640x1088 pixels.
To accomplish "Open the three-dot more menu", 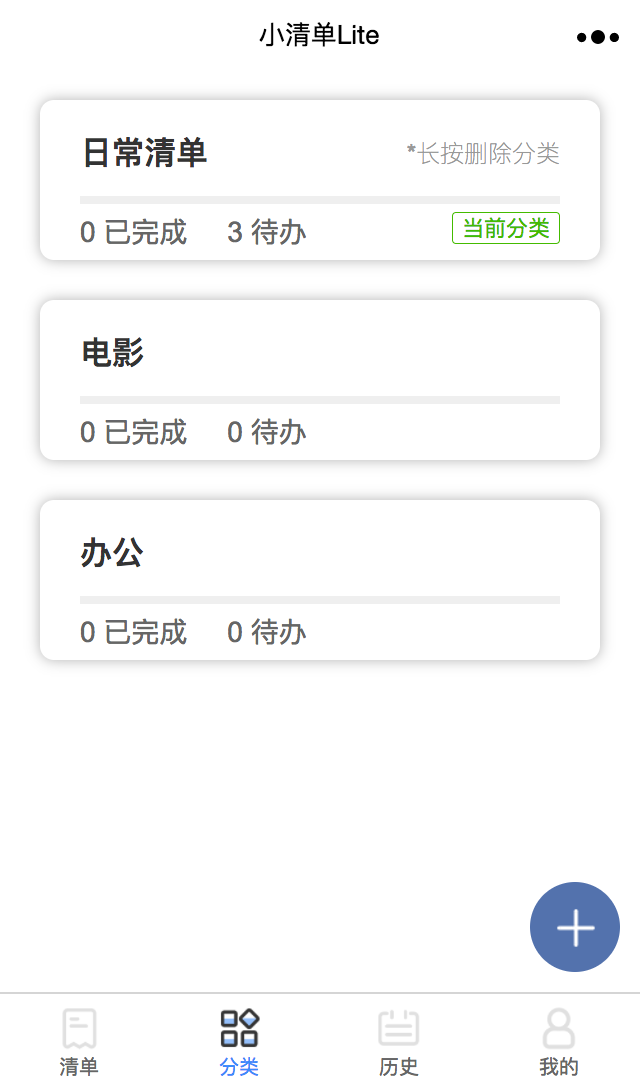I will click(598, 37).
